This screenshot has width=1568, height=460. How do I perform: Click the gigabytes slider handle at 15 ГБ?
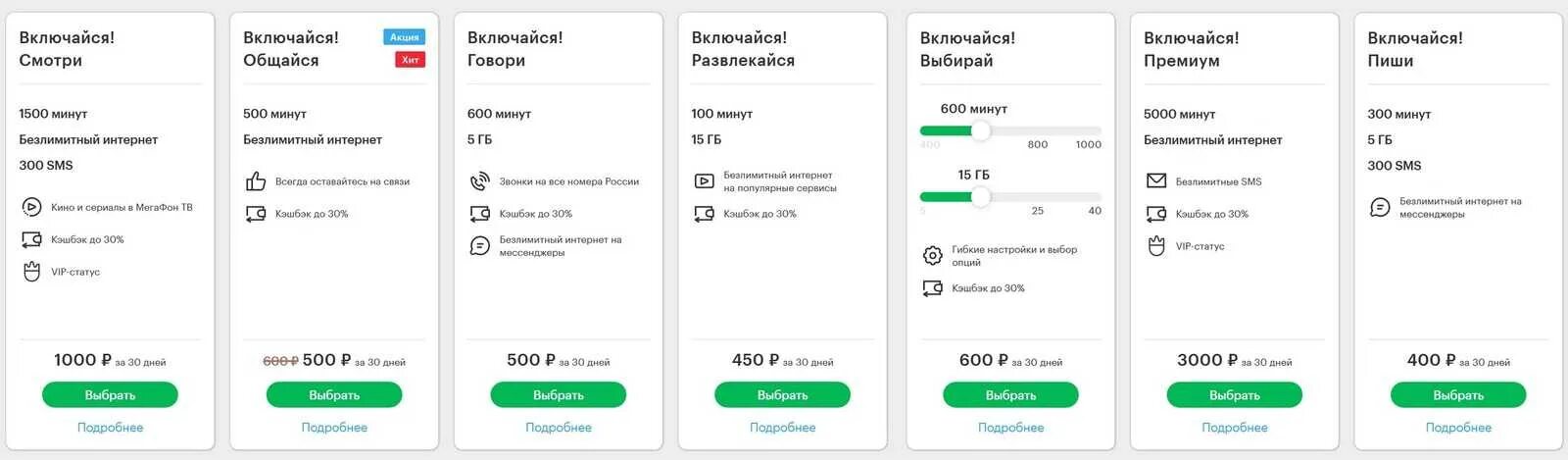(x=980, y=197)
